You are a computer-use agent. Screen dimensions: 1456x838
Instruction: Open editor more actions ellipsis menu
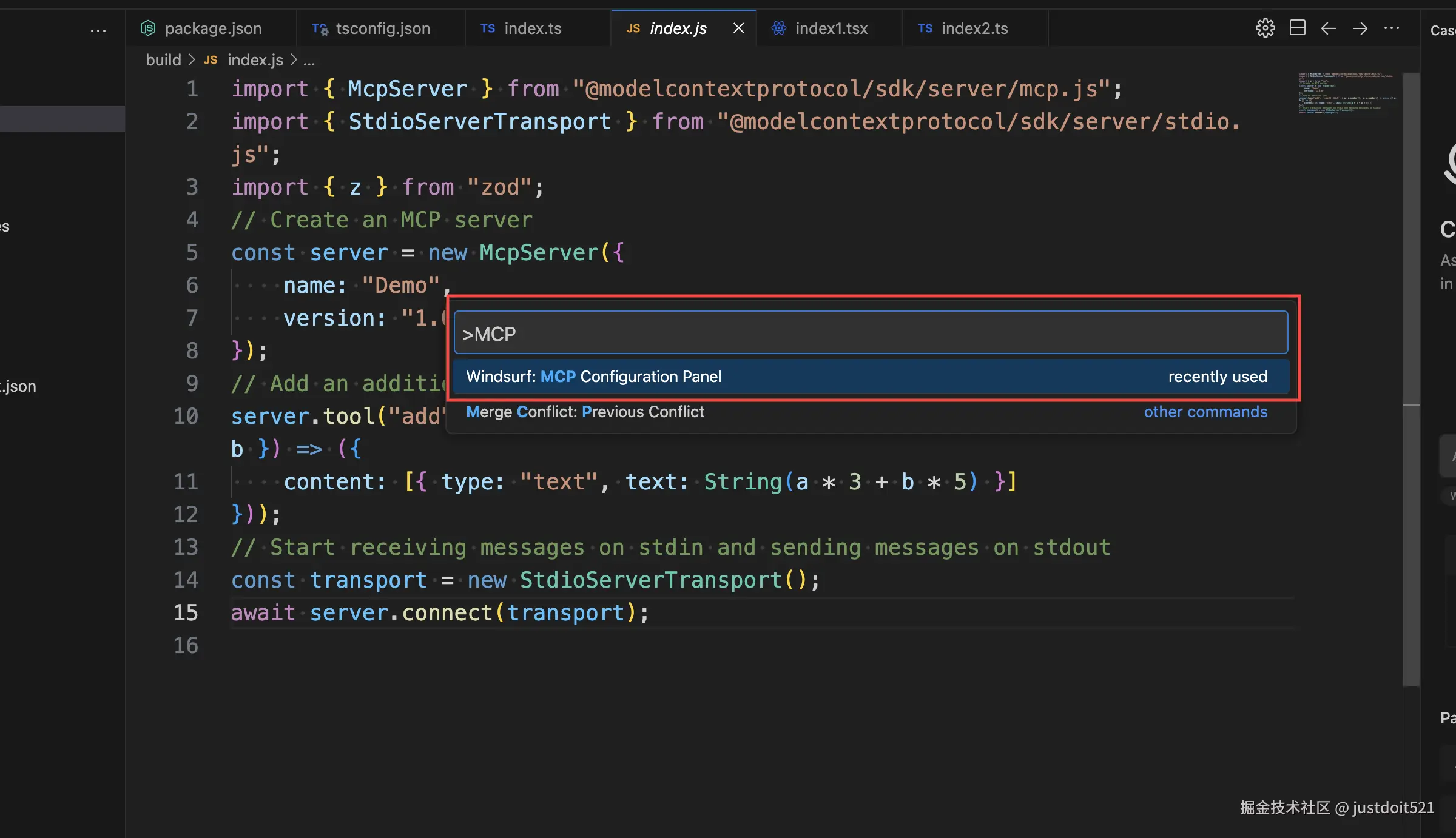tap(1391, 28)
